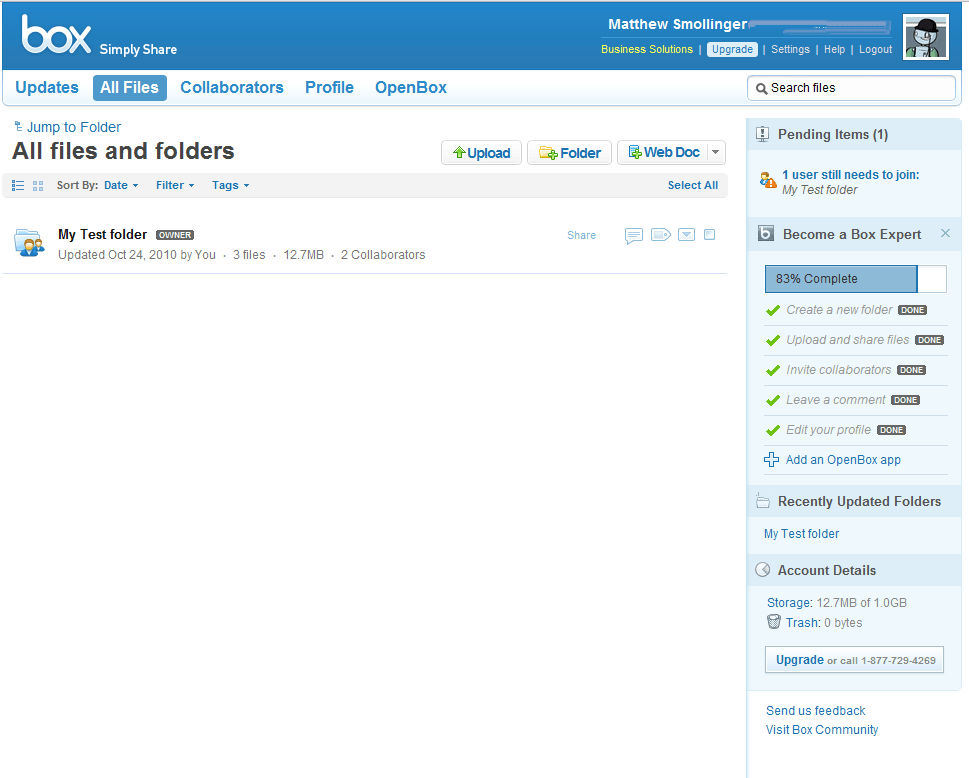Click the Account Details pie icon
The image size is (969, 778).
point(763,570)
